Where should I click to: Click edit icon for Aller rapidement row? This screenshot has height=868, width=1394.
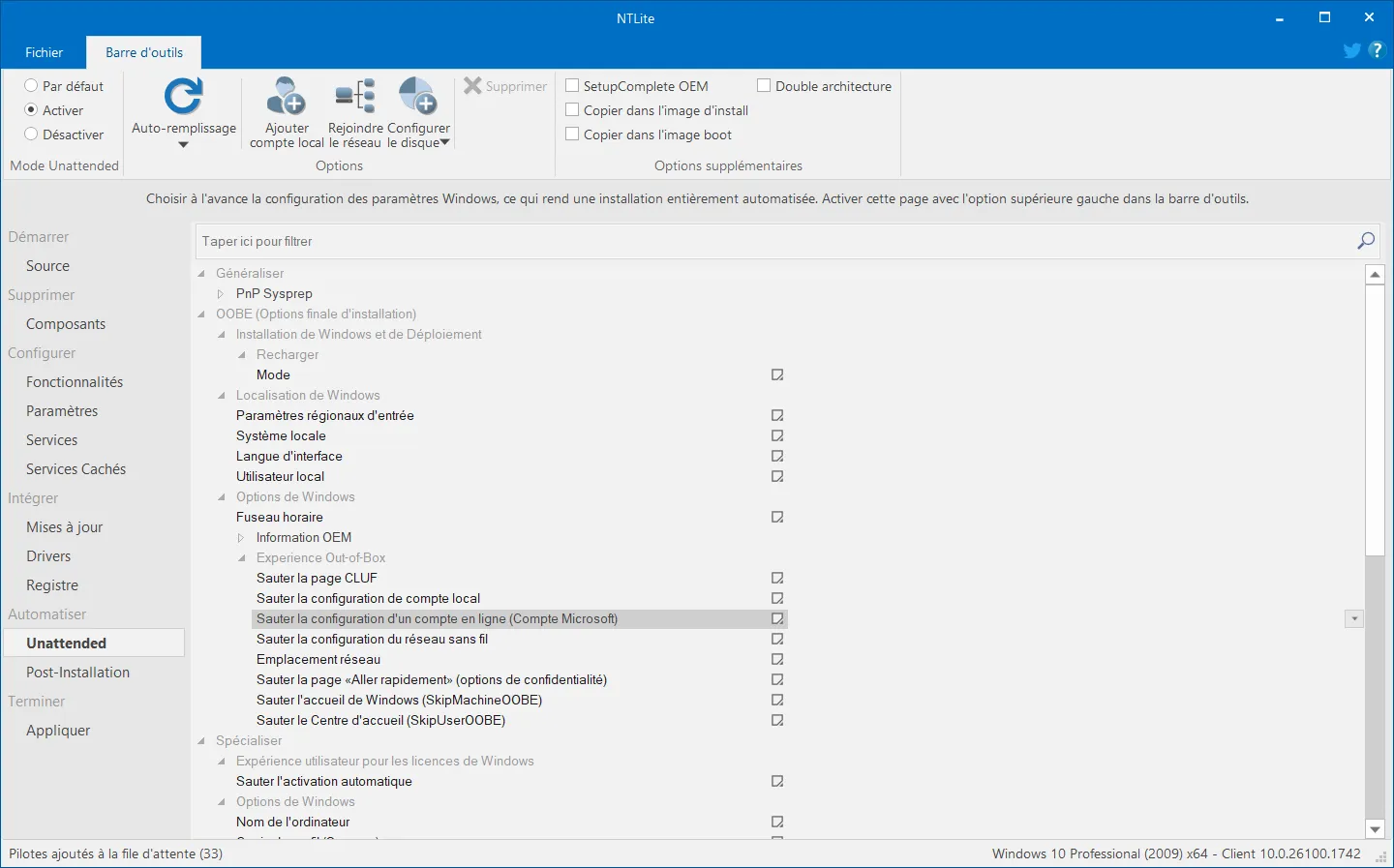[x=777, y=679]
